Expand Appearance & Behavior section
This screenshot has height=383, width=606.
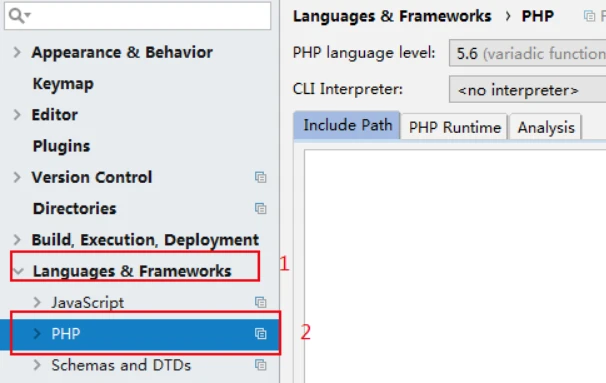[17, 52]
